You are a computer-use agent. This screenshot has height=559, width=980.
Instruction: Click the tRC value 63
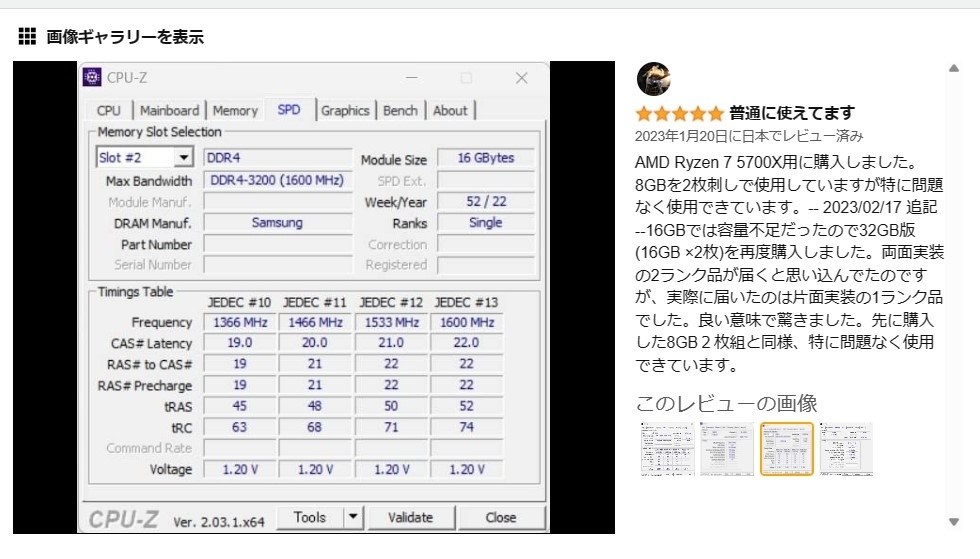pos(240,427)
